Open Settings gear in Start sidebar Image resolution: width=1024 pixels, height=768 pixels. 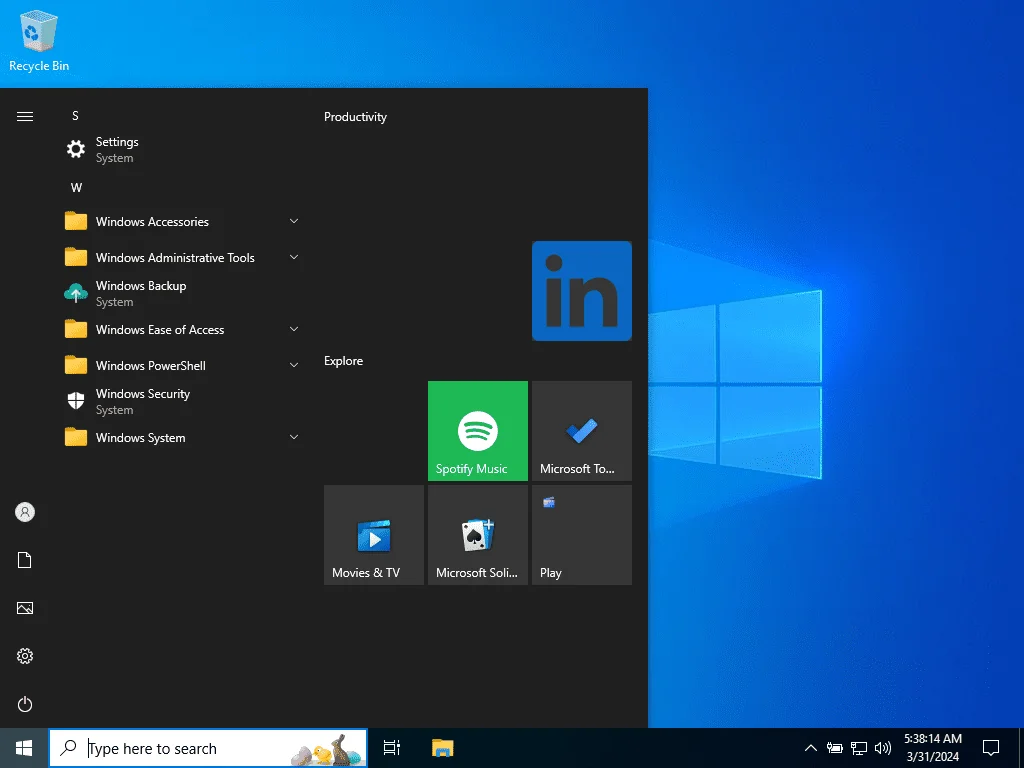[x=25, y=656]
